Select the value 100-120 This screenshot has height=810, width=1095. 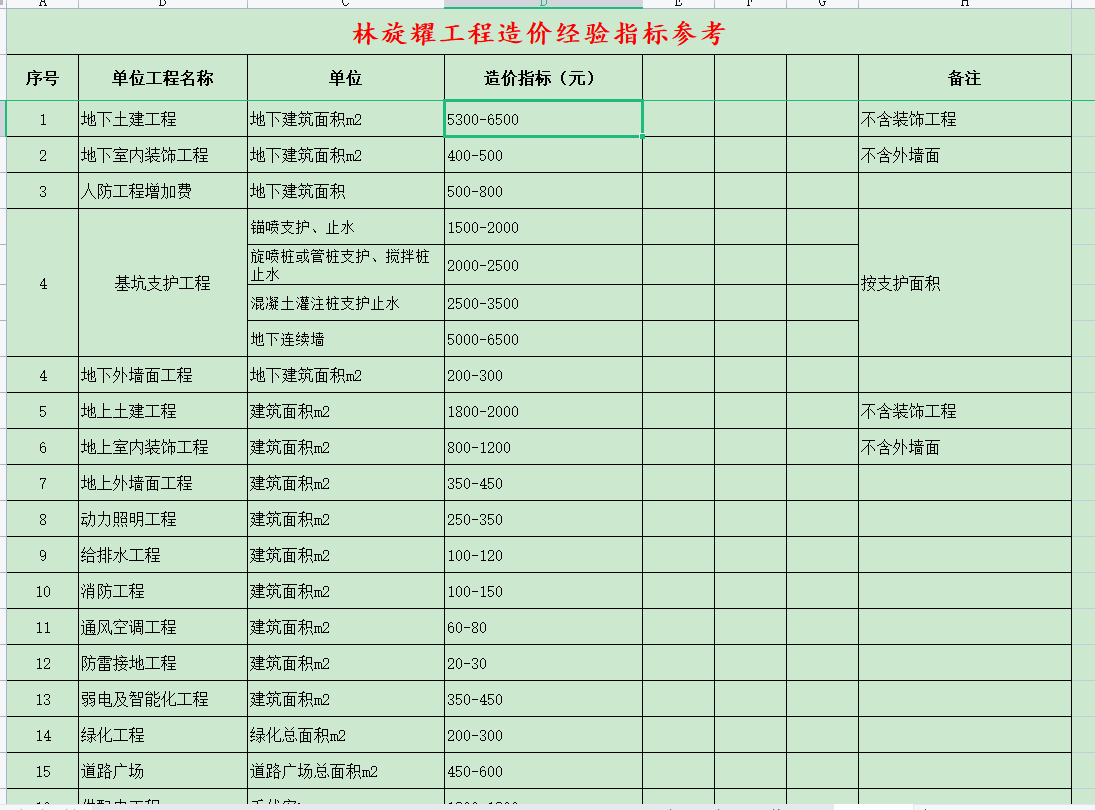pos(543,555)
